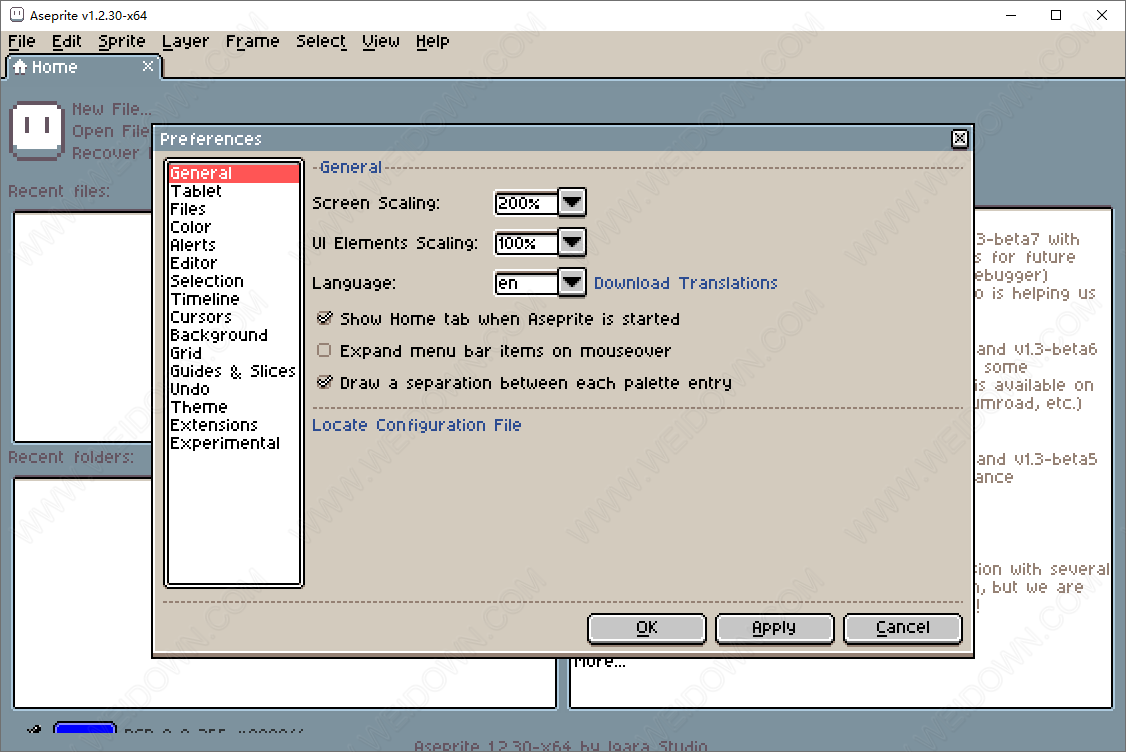
Task: Select Selection in preferences list
Action: coord(233,281)
